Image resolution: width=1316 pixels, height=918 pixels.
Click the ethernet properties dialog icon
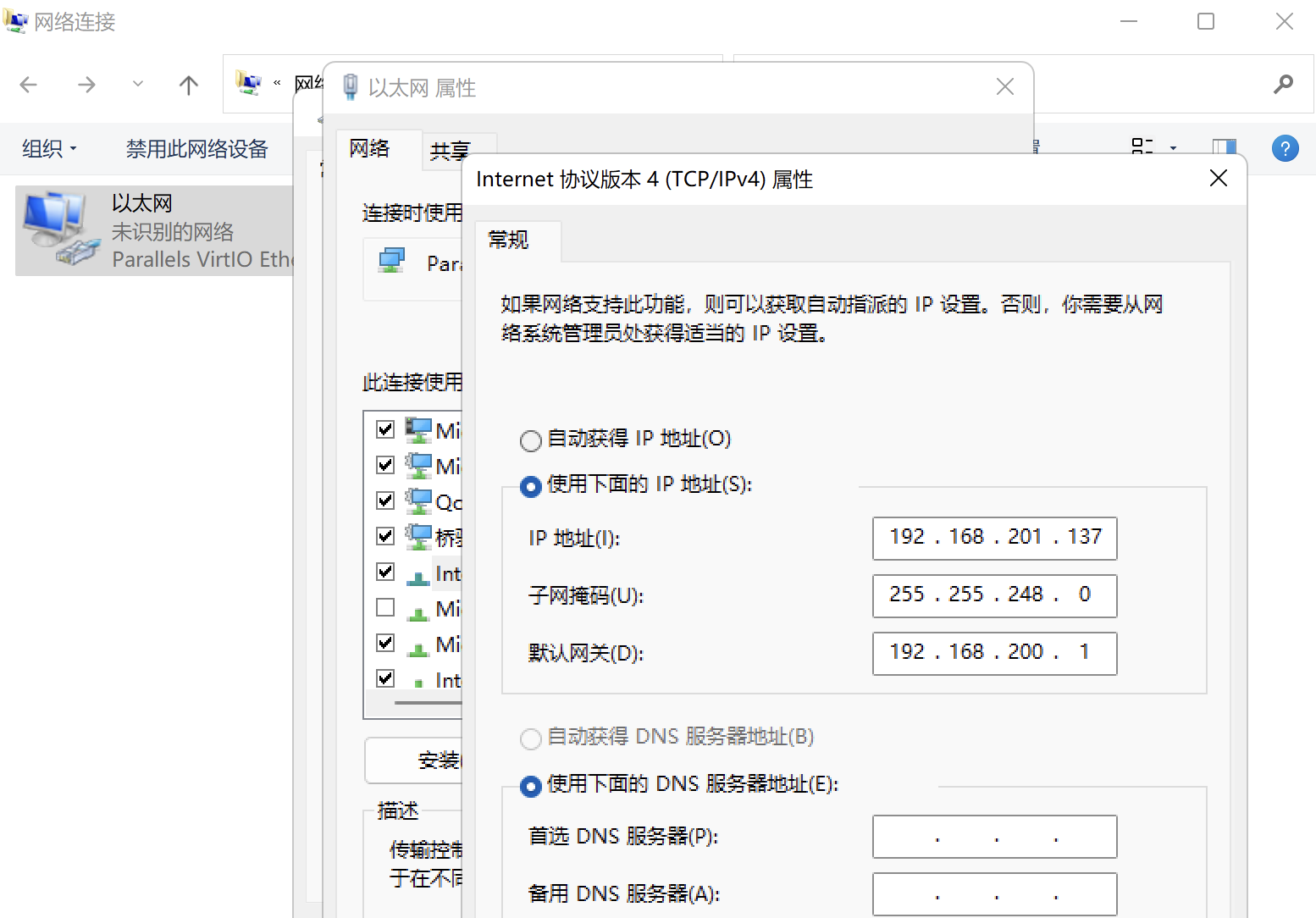point(351,86)
